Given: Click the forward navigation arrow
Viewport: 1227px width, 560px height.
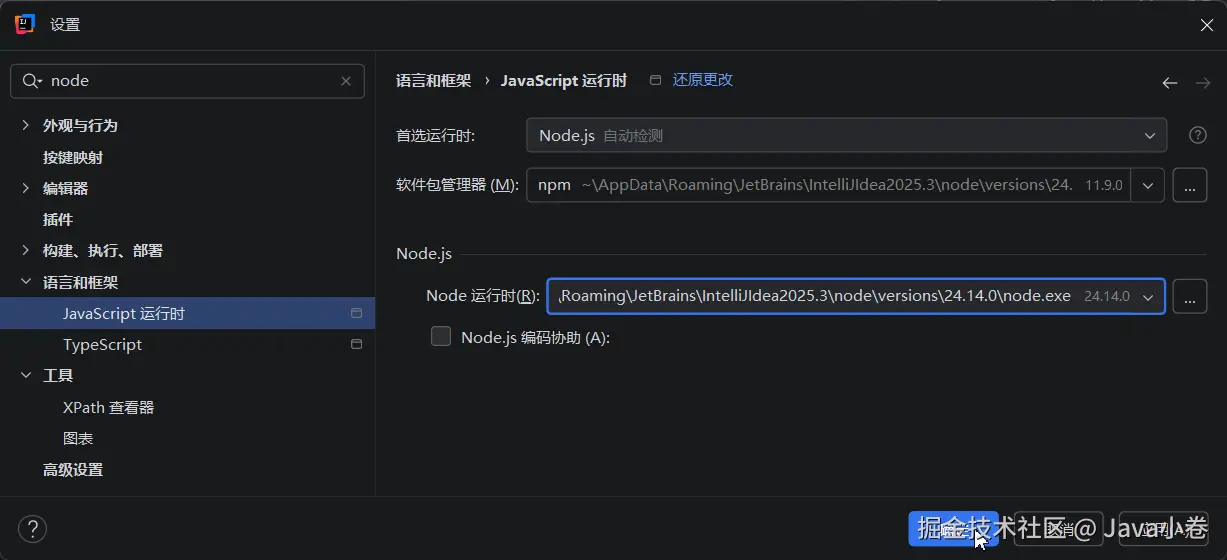Looking at the screenshot, I should (1202, 83).
